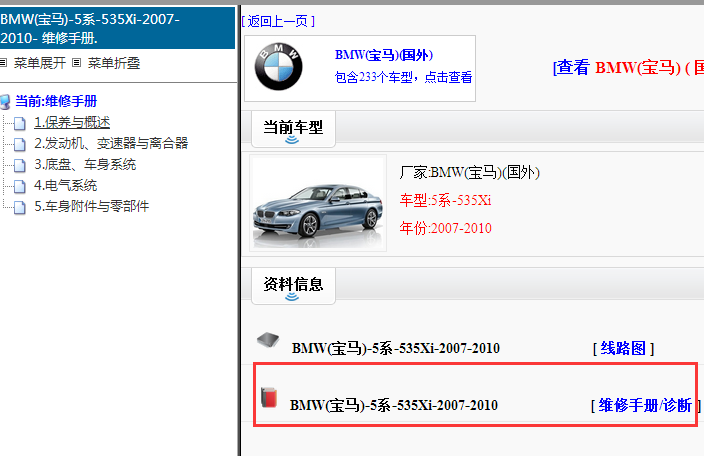Collapse all menus with 菜单折叠
Screen dimensions: 704x456
coord(114,63)
